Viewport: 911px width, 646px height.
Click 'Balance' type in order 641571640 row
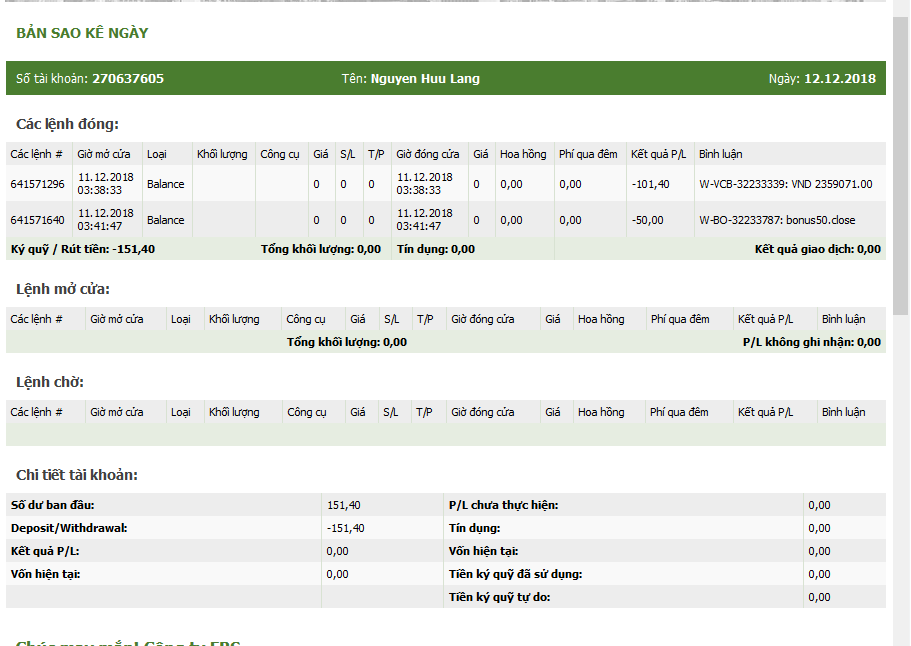(x=166, y=220)
